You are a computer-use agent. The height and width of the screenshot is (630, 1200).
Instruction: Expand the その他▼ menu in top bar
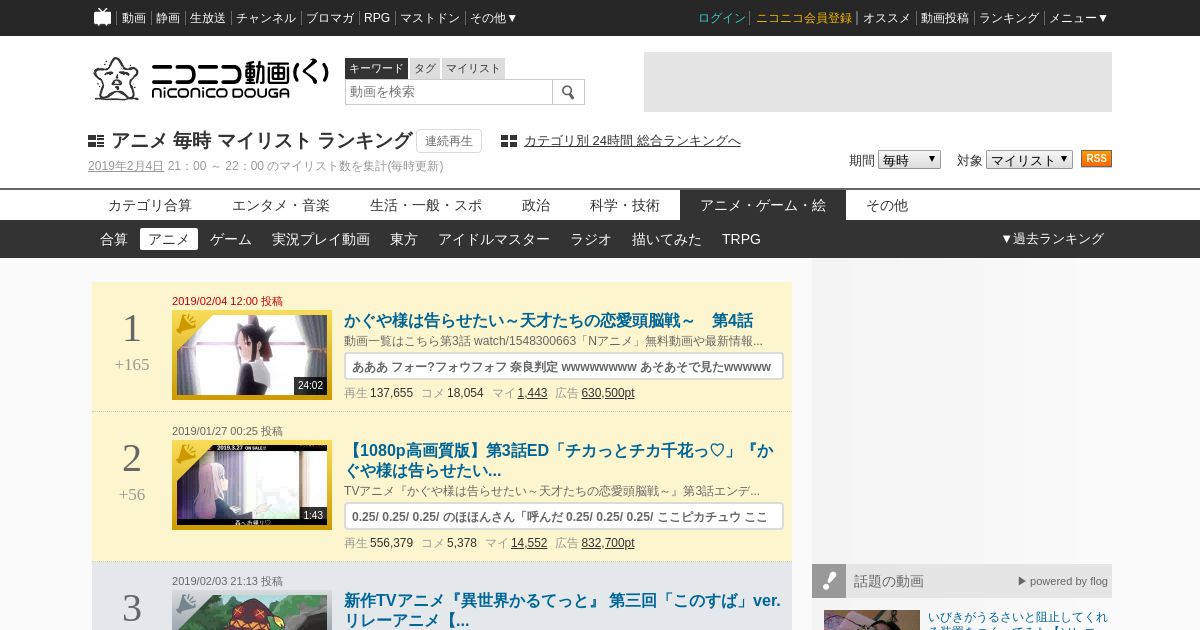click(x=494, y=18)
